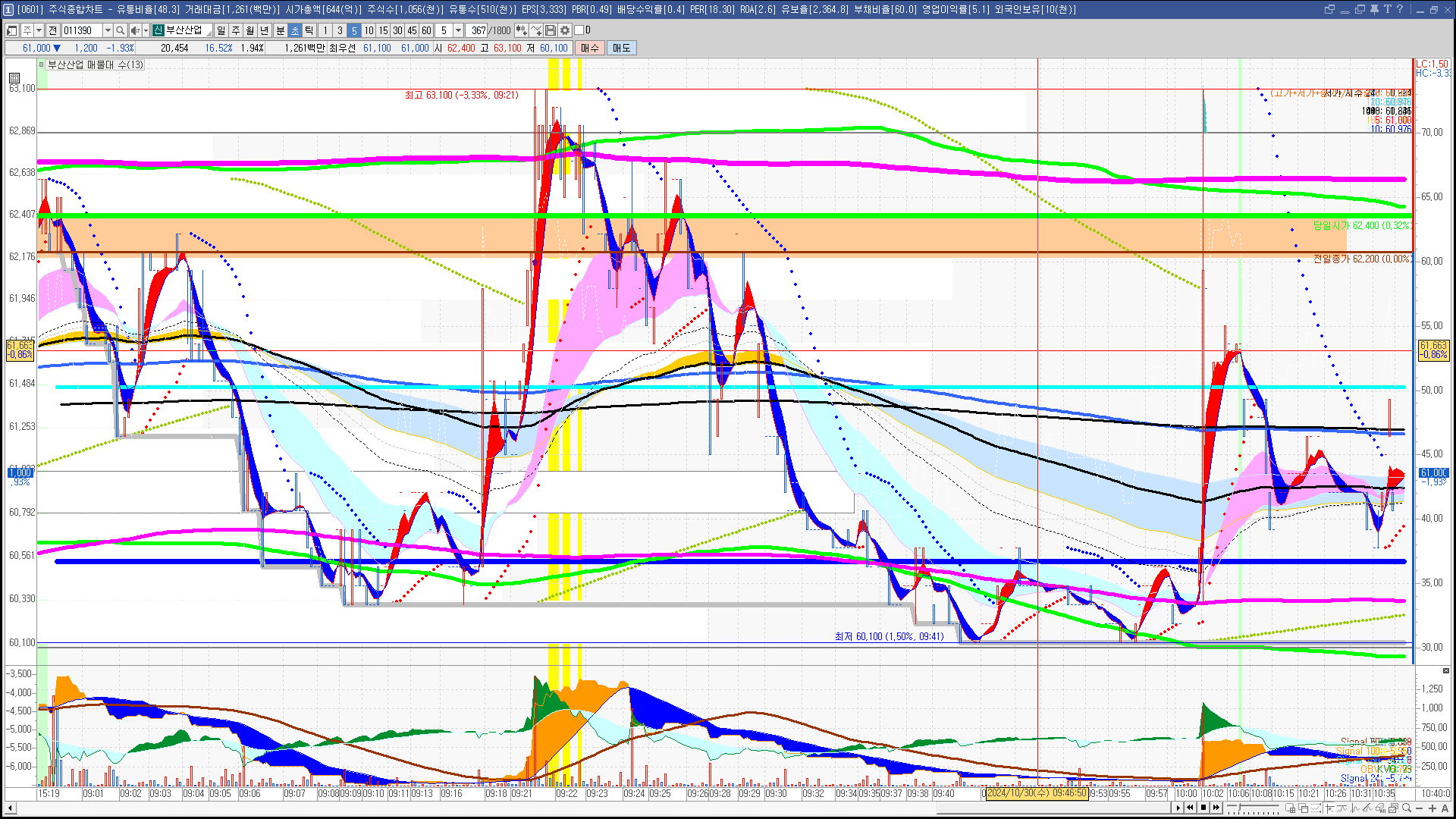Select the 30 interval tab
1456x819 pixels.
[x=397, y=30]
